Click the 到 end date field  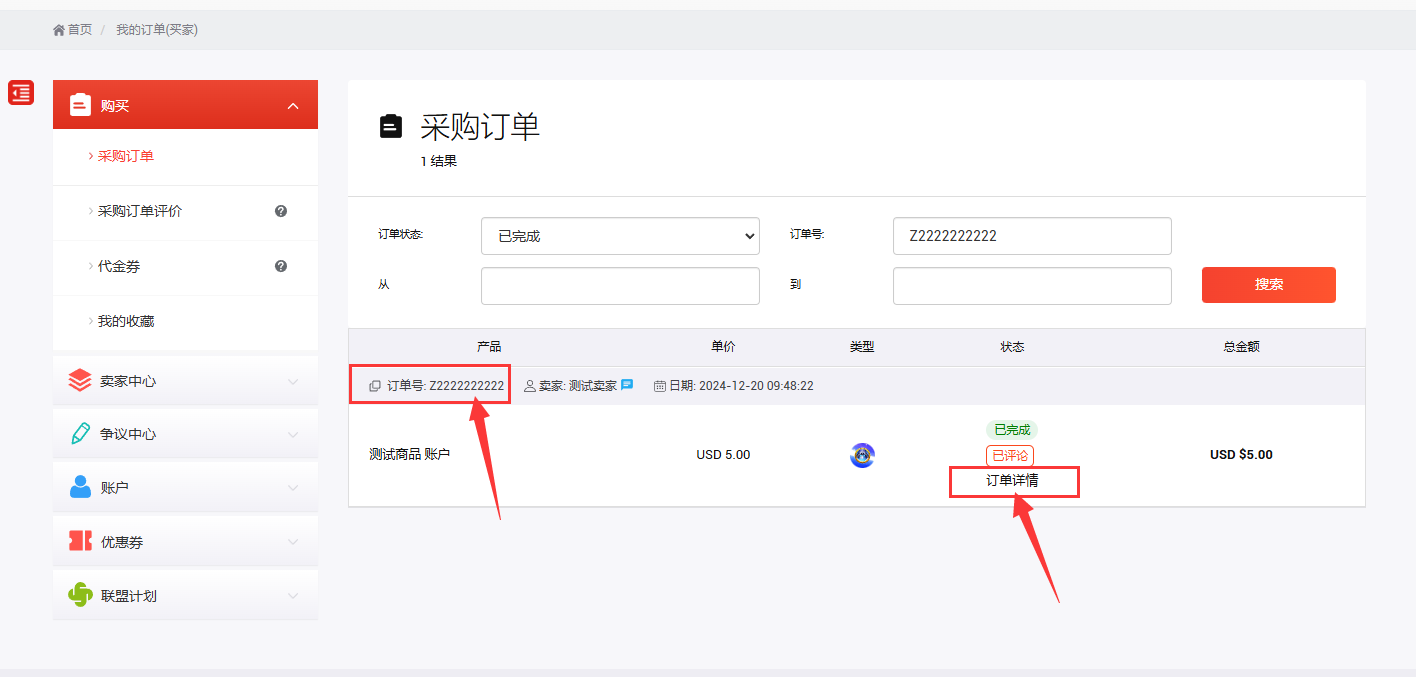(1031, 286)
